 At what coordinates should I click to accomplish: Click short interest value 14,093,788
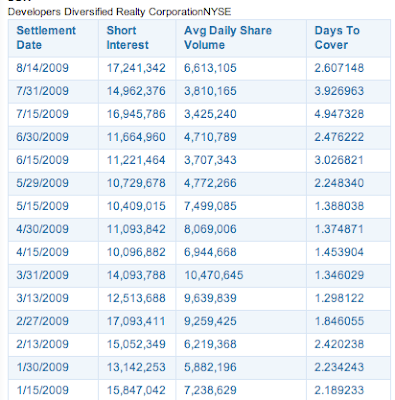136,275
